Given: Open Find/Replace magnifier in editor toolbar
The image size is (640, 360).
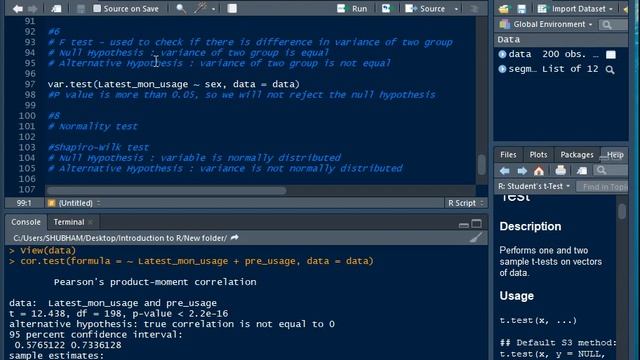Looking at the screenshot, I should (181, 9).
